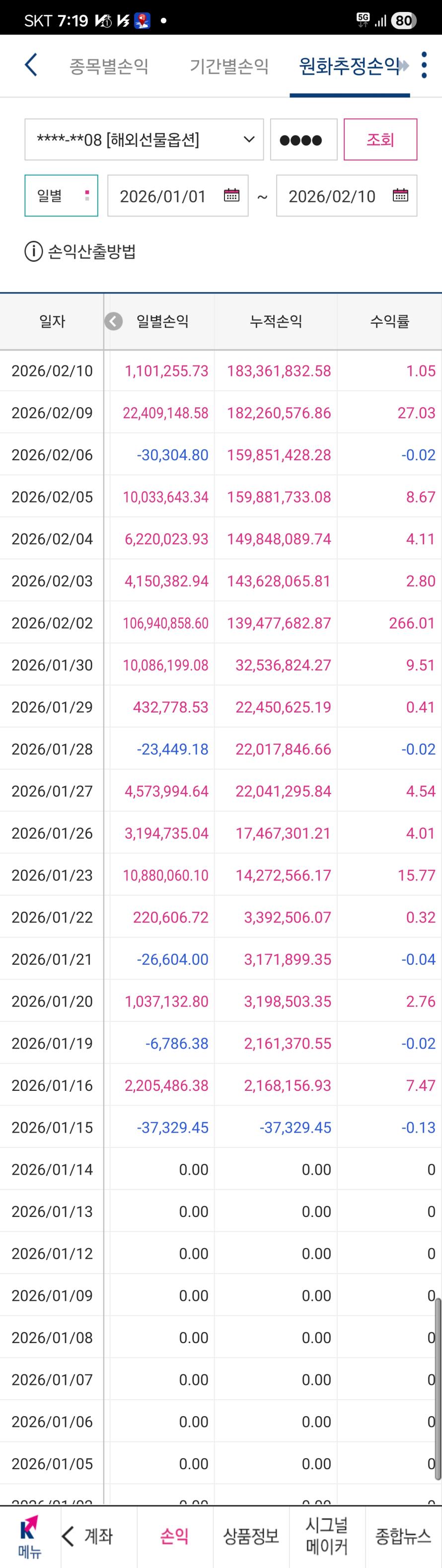The width and height of the screenshot is (442, 1568).
Task: Open 종합뉴스 in the bottom bar
Action: click(403, 1536)
